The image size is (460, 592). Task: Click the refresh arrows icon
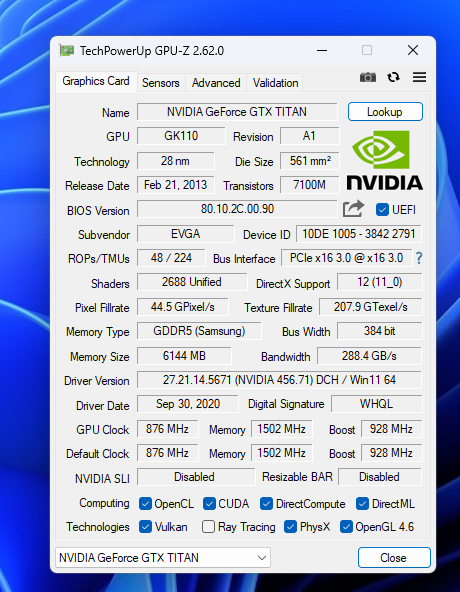point(394,77)
